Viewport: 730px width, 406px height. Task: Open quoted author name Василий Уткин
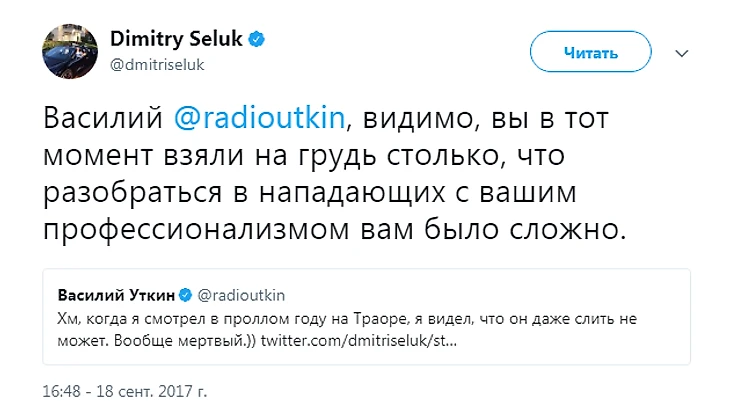tap(117, 295)
